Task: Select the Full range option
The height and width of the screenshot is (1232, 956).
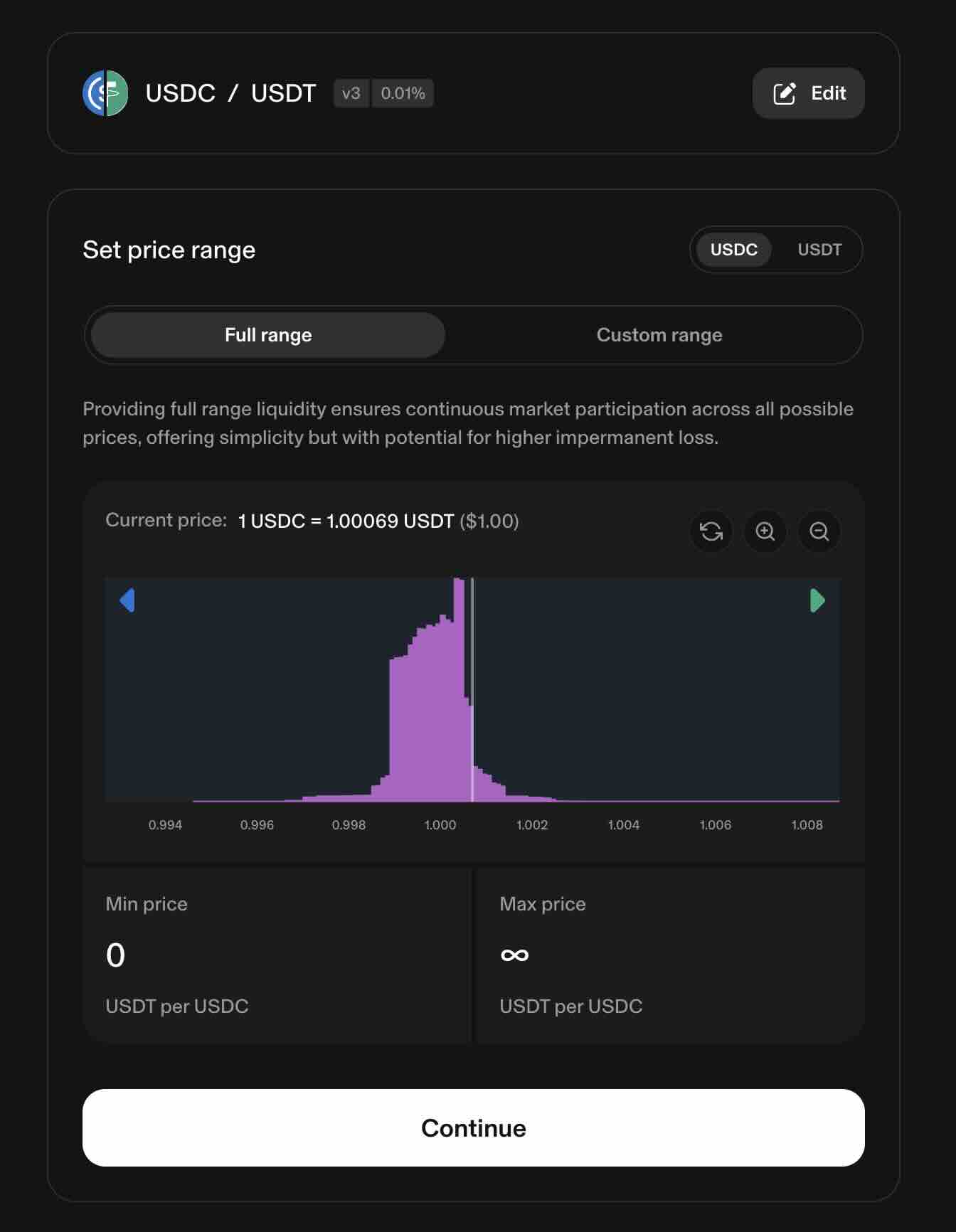Action: (267, 334)
